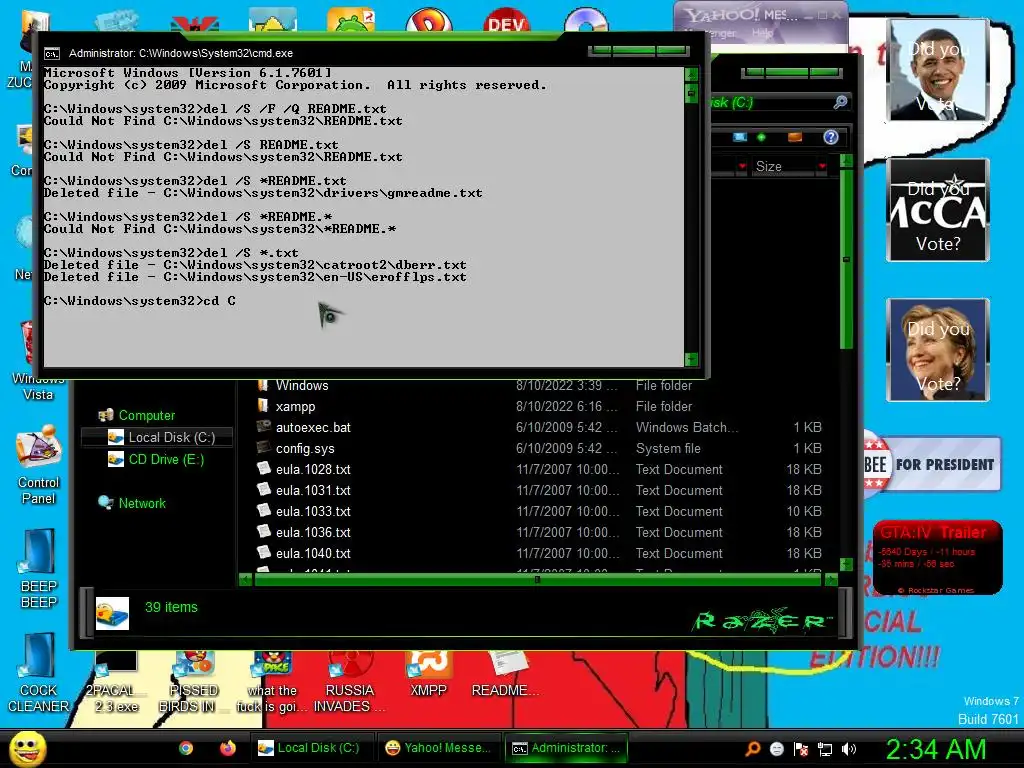Click in cmd prompt line 'cd C'
Viewport: 1024px width, 768px height.
point(140,300)
